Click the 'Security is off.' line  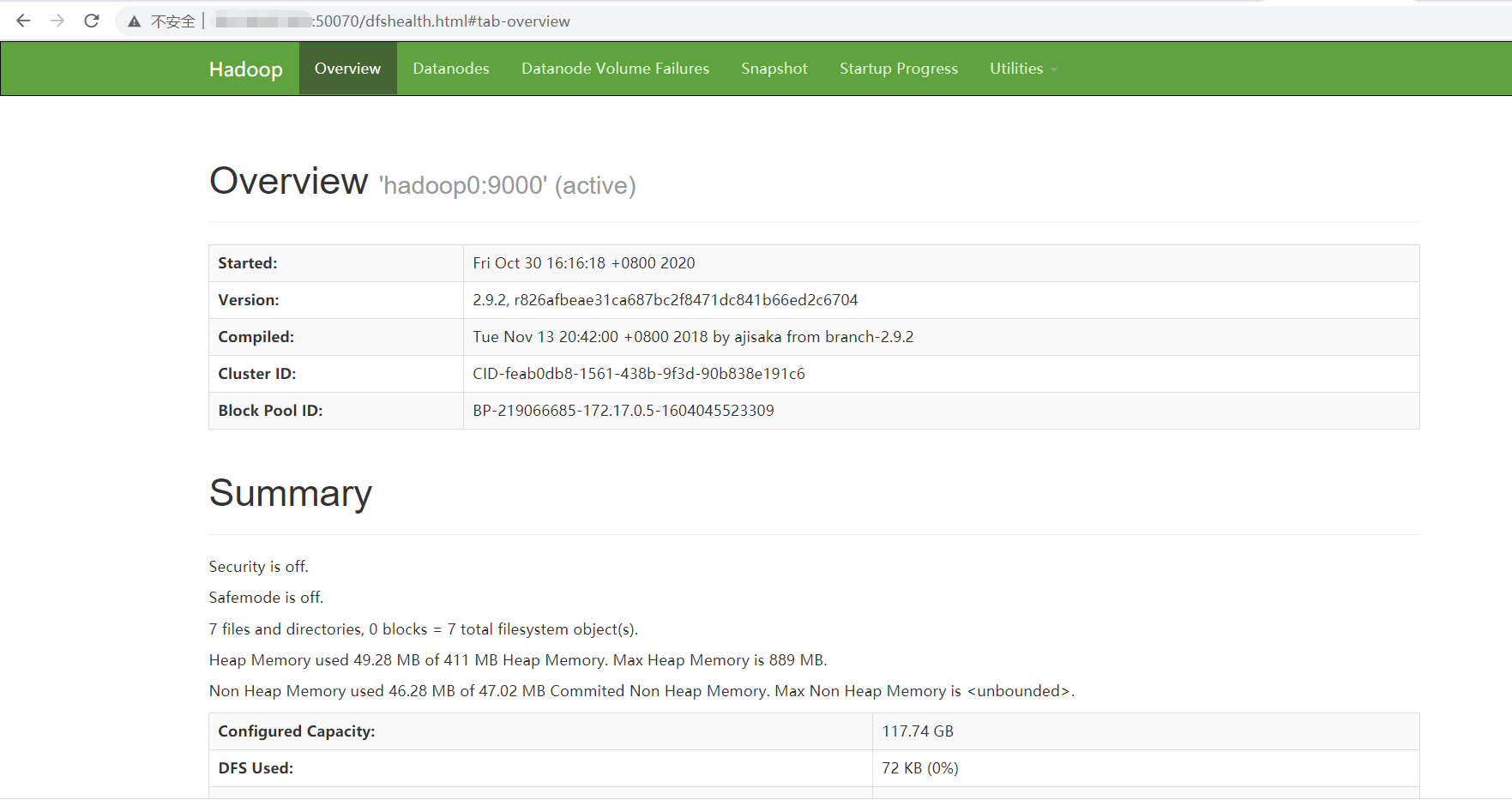[x=259, y=567]
